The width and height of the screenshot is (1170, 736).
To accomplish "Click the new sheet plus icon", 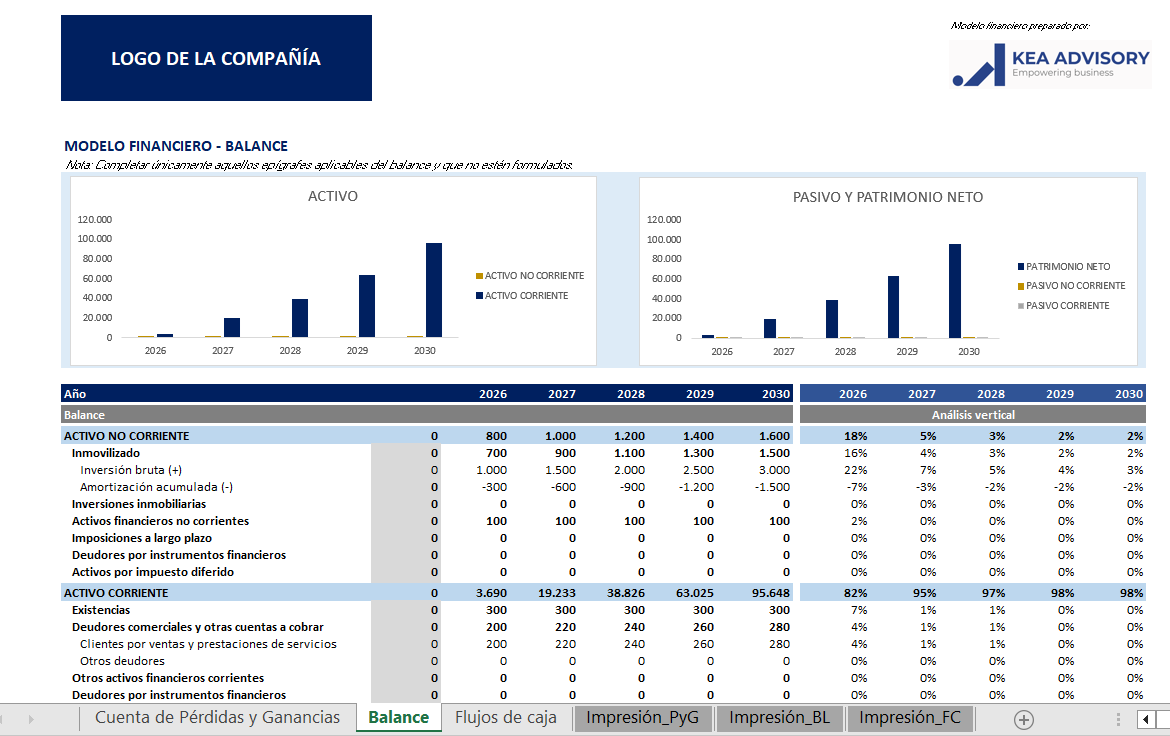I will point(1023,719).
